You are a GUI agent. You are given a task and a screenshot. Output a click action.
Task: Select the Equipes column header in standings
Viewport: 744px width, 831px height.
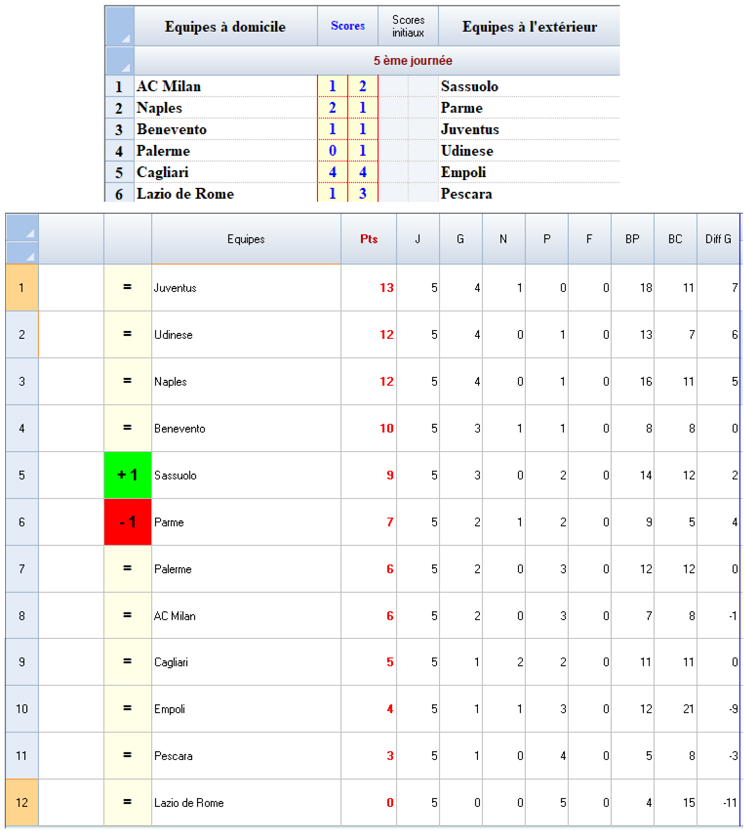click(x=246, y=240)
